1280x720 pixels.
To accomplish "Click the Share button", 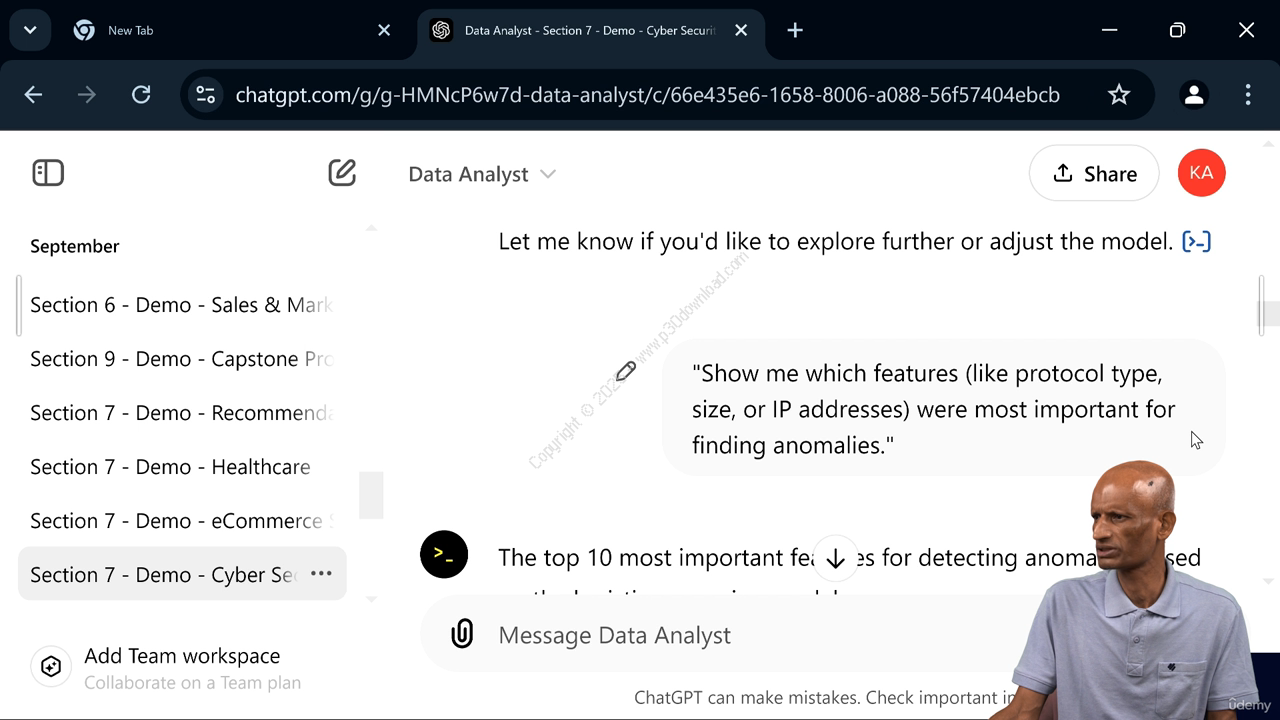I will [x=1094, y=173].
